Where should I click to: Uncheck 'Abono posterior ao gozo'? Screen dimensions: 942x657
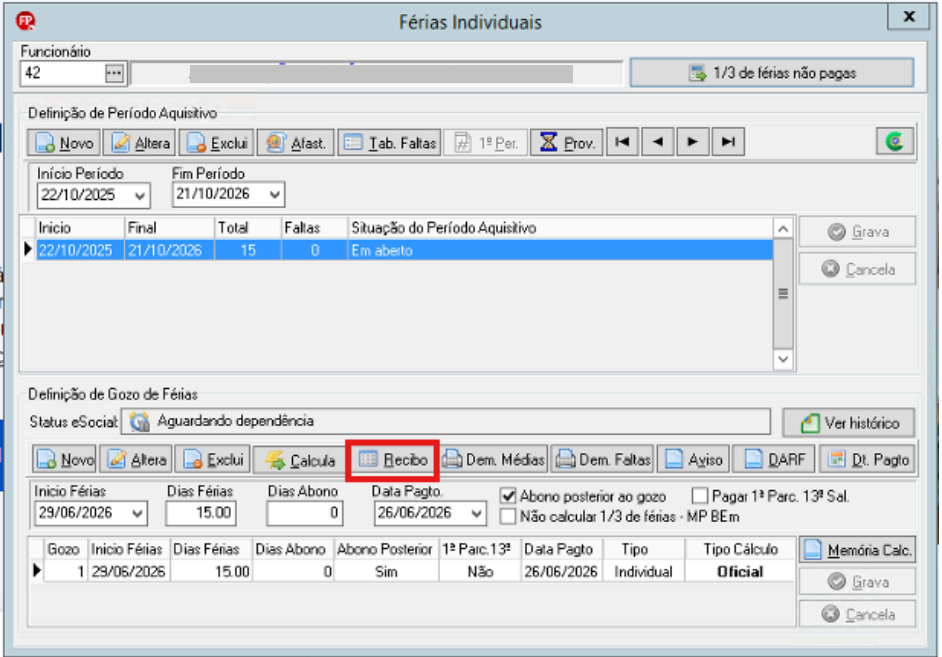[x=508, y=496]
